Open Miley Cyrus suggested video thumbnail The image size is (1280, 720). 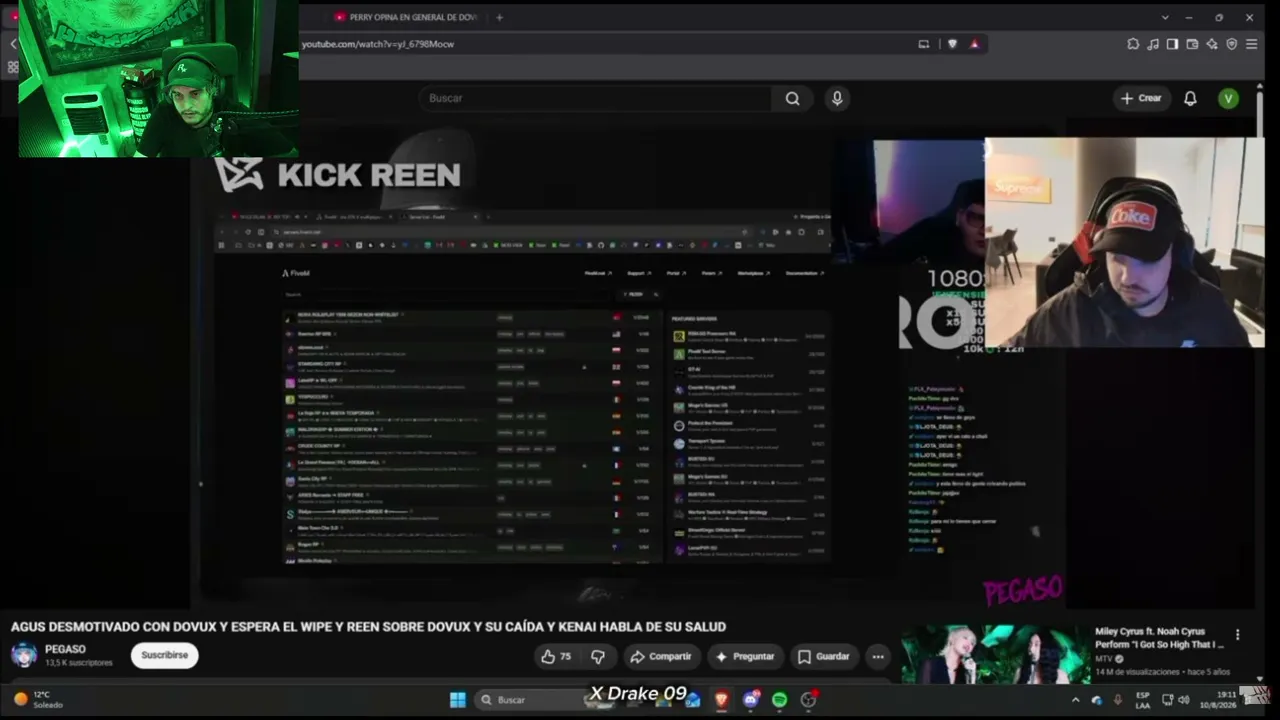995,654
